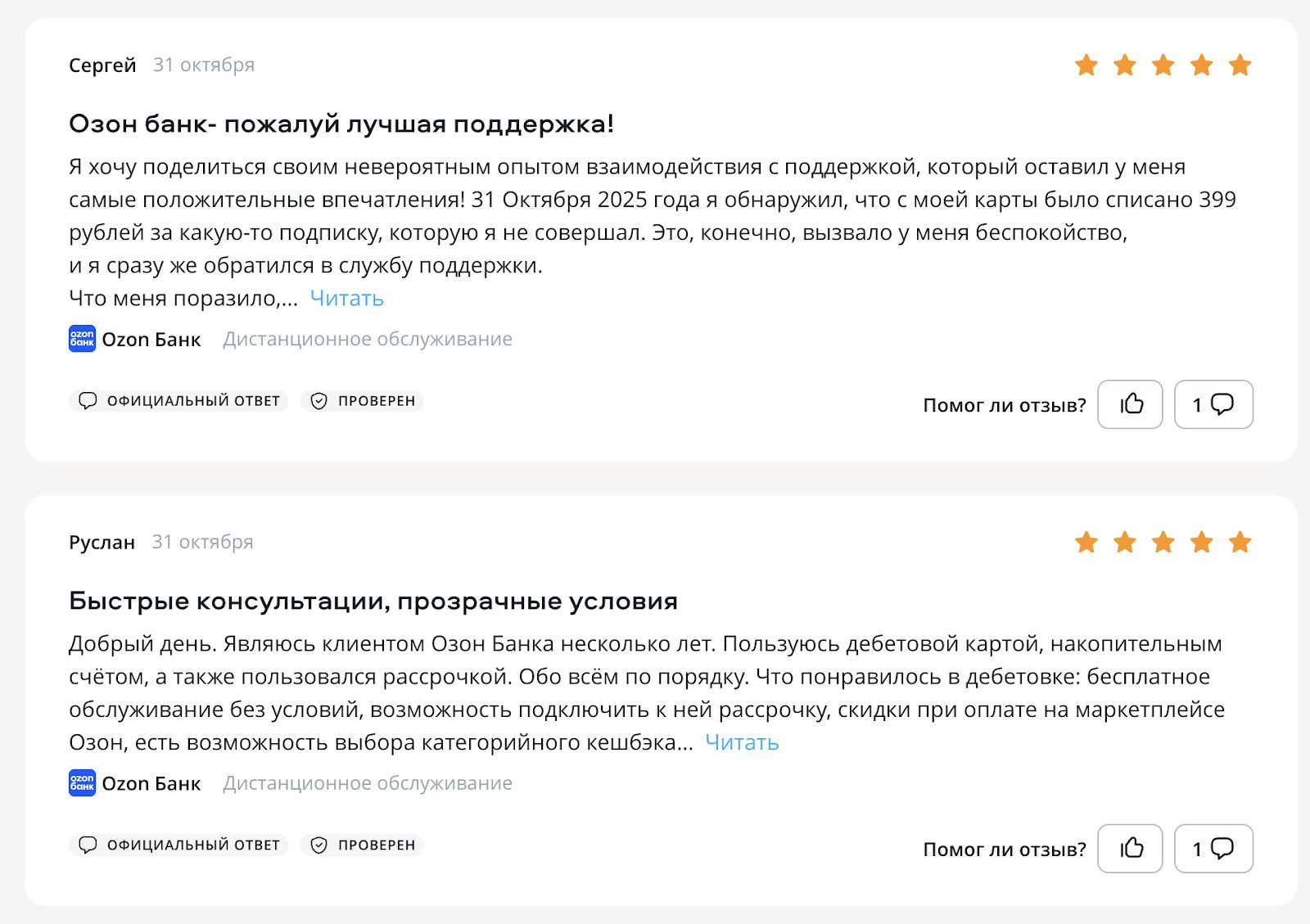1310x924 pixels.
Task: Click the date 31 октября on Сергей's review
Action: [x=203, y=65]
